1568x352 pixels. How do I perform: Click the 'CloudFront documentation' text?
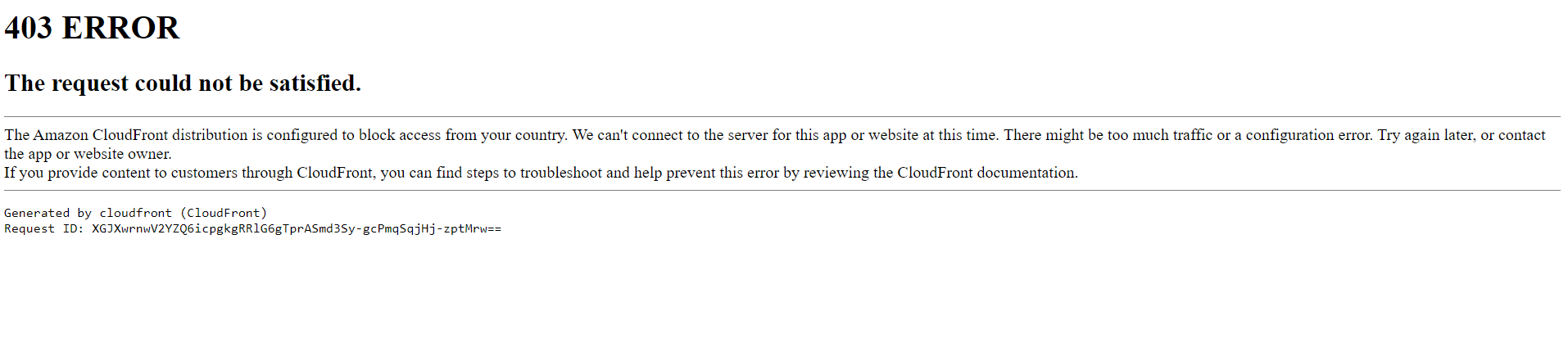pos(987,173)
